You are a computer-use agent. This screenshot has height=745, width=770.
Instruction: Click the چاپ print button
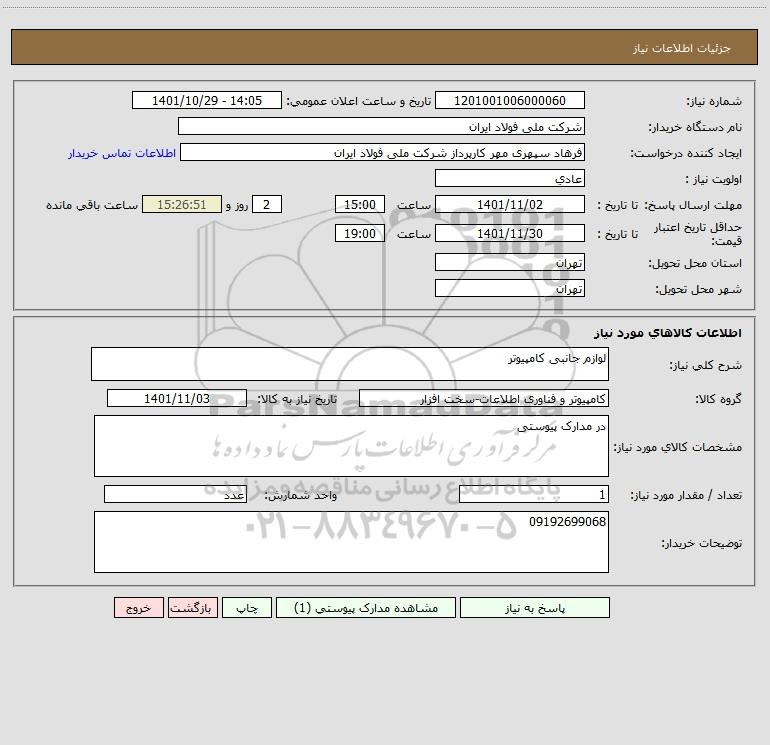247,607
